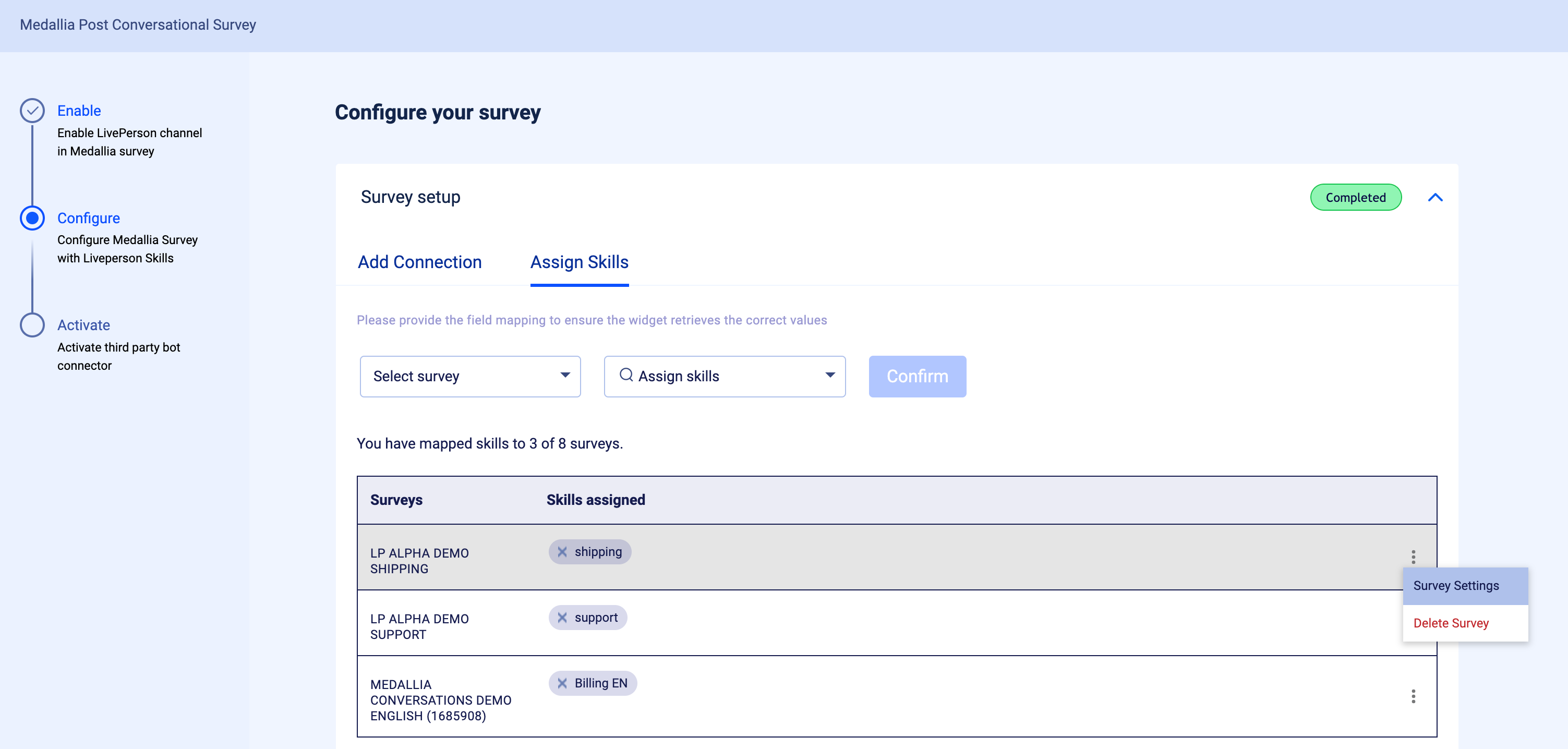Click the mapped skills 3 of 8 surveys text
The width and height of the screenshot is (1568, 749).
(489, 443)
